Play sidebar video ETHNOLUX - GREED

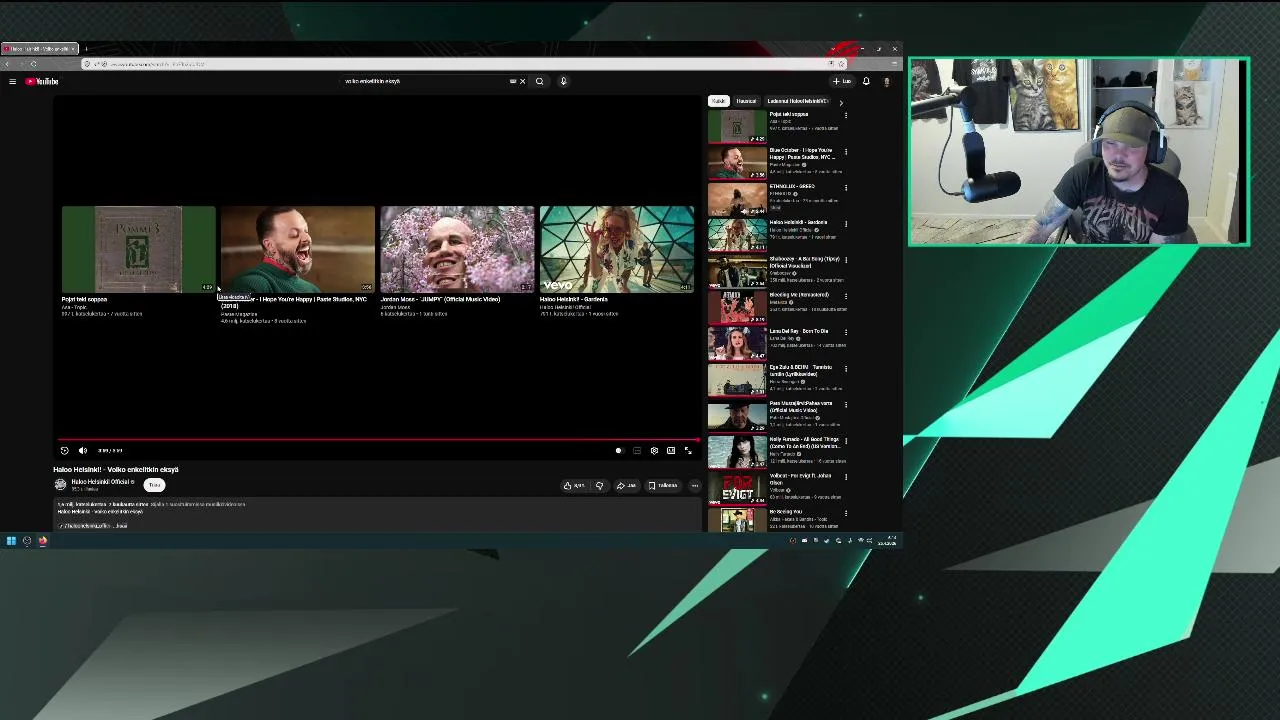coord(737,199)
